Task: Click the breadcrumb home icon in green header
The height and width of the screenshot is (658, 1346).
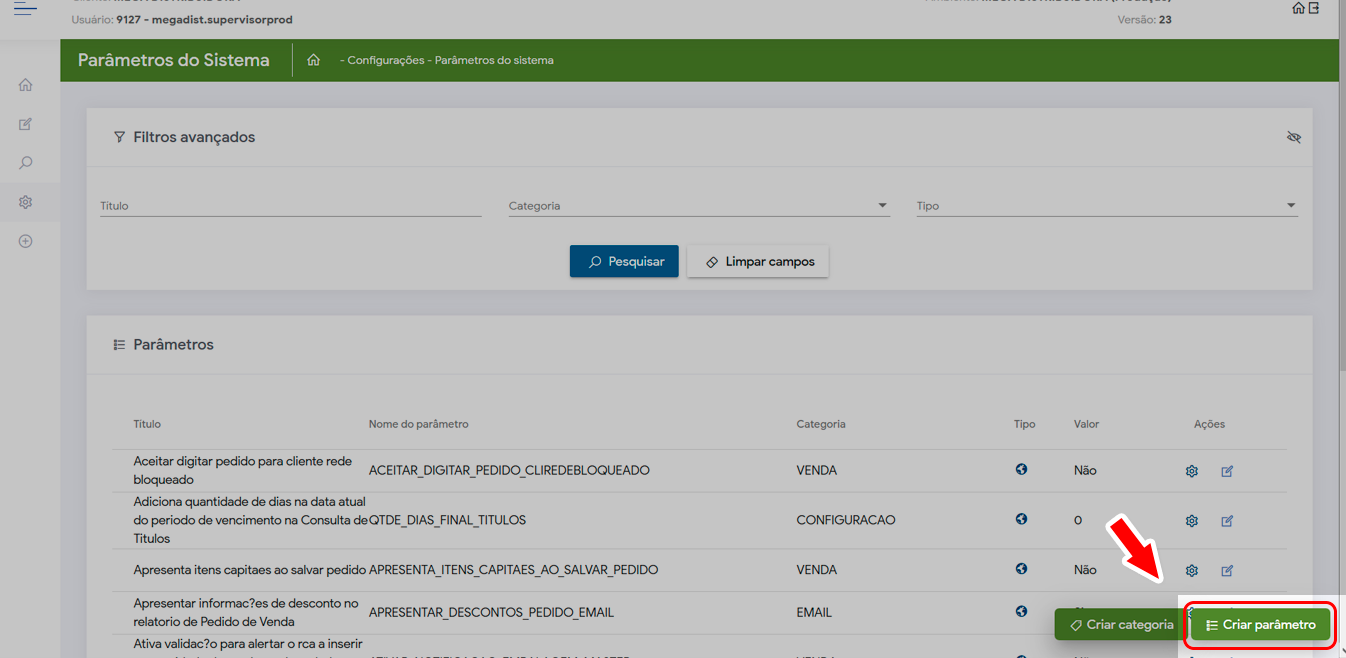Action: tap(313, 60)
